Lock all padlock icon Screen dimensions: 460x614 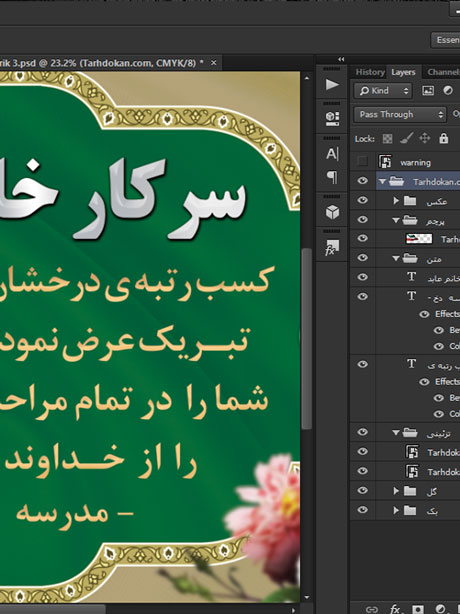pyautogui.click(x=443, y=138)
